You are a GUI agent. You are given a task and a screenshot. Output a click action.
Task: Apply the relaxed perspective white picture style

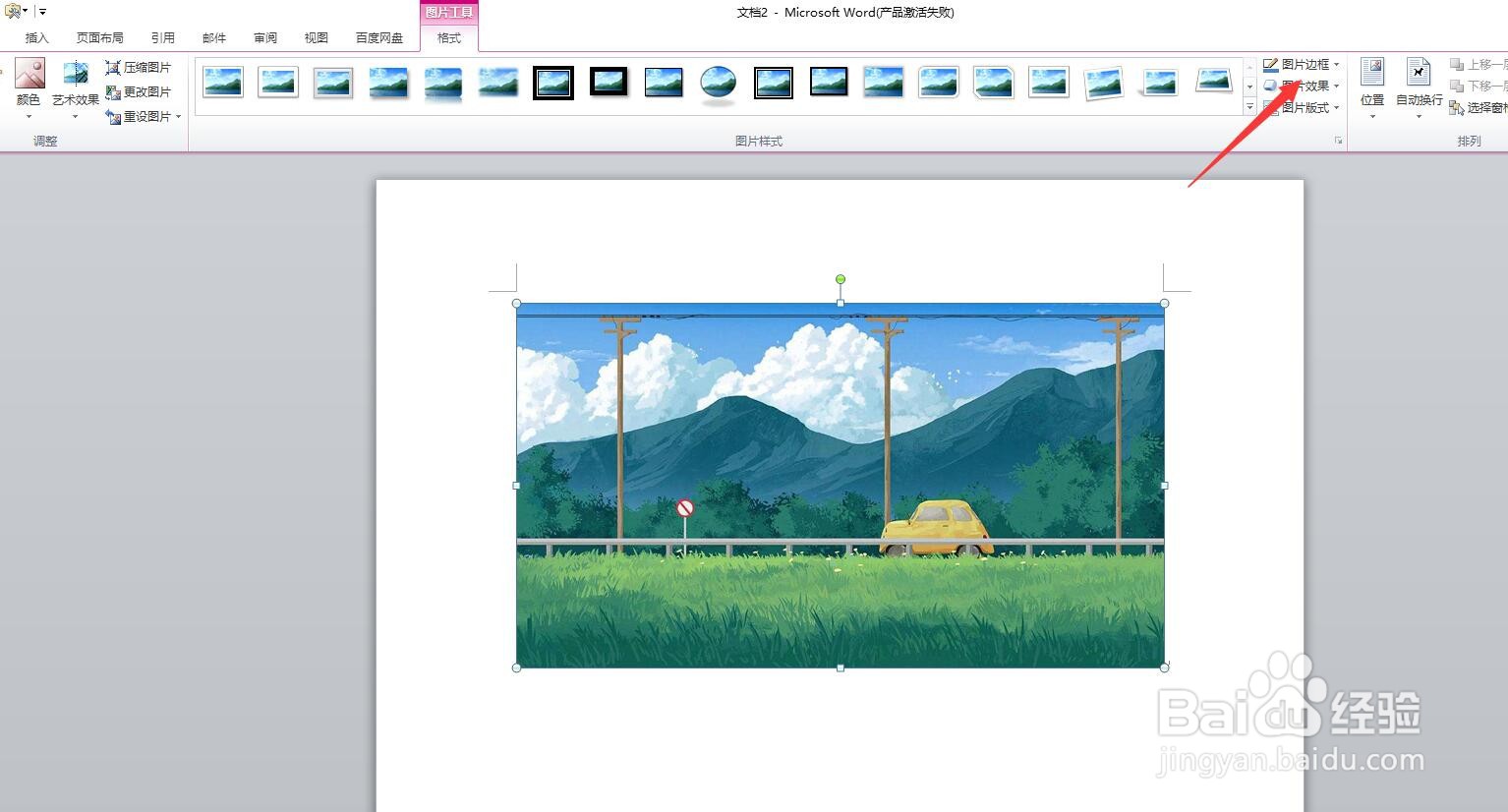[1214, 83]
